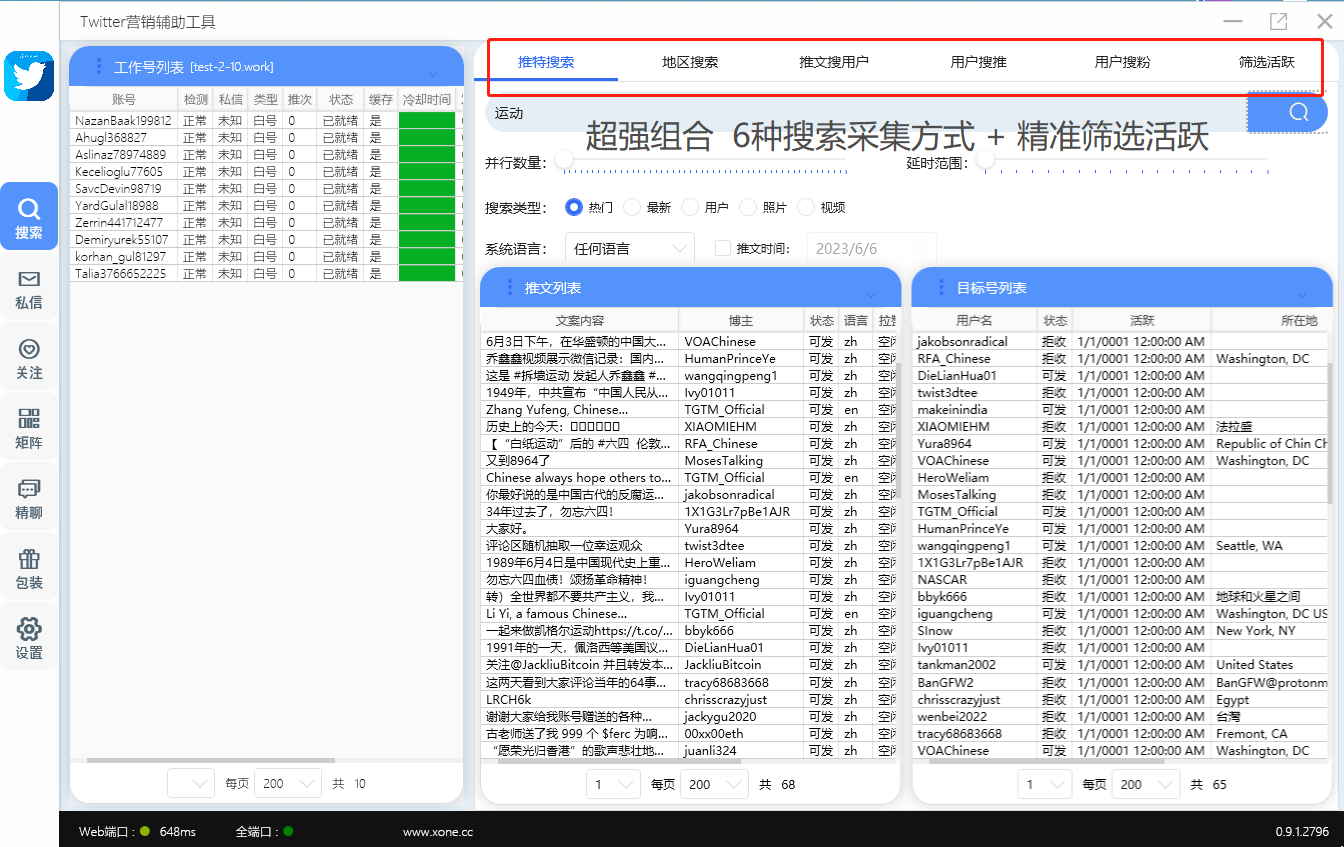Open the 系统语言 任何语言 dropdown
The width and height of the screenshot is (1344, 847).
pyautogui.click(x=630, y=248)
